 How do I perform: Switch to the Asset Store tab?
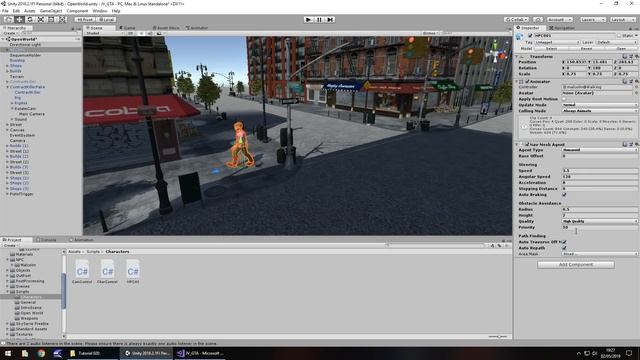[x=167, y=28]
